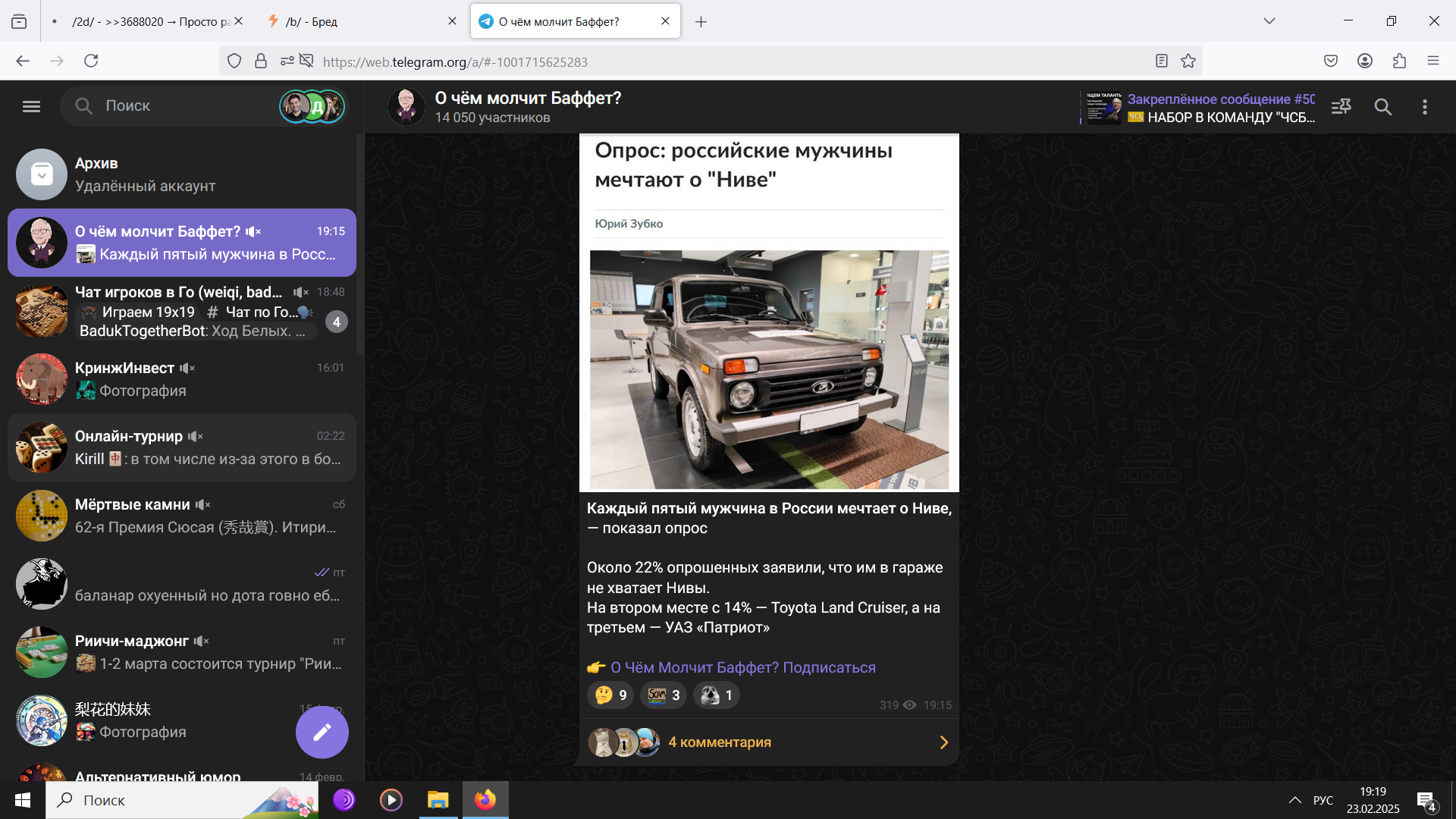Go back in browser history
This screenshot has width=1456, height=819.
pyautogui.click(x=23, y=61)
